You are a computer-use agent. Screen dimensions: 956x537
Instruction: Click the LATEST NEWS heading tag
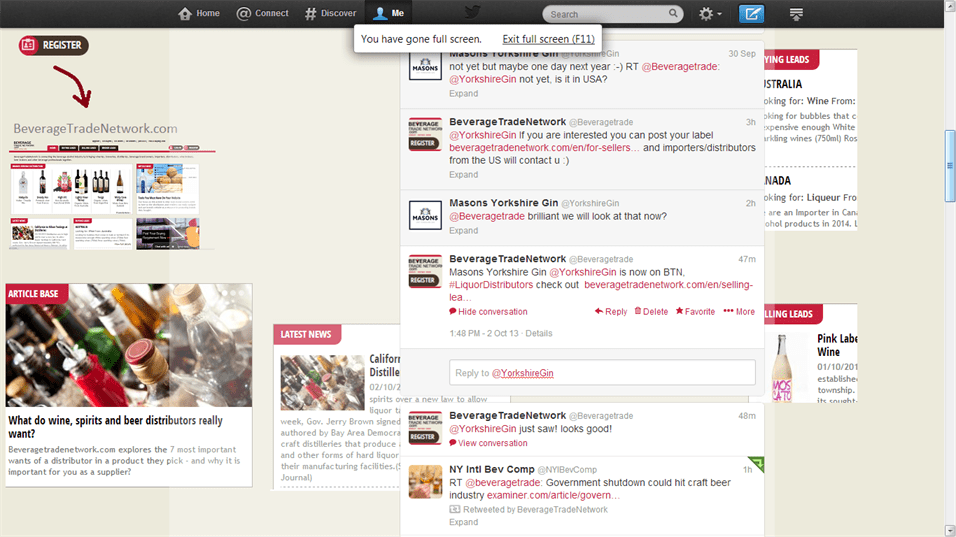click(x=306, y=334)
